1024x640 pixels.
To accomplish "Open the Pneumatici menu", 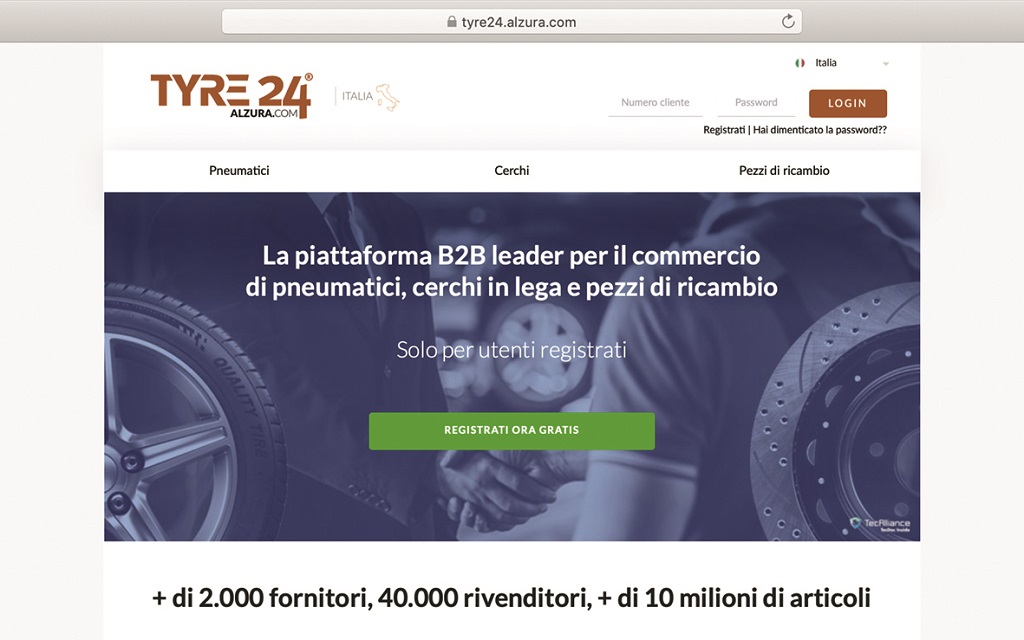I will [x=239, y=170].
